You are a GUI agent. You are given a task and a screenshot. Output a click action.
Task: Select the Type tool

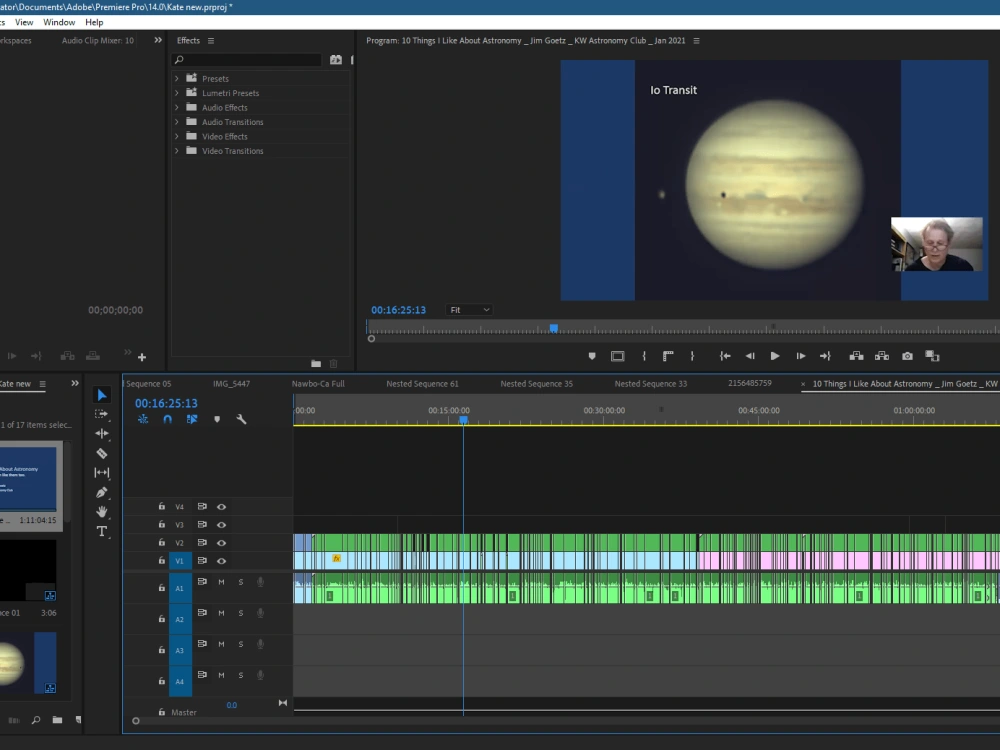pos(101,531)
